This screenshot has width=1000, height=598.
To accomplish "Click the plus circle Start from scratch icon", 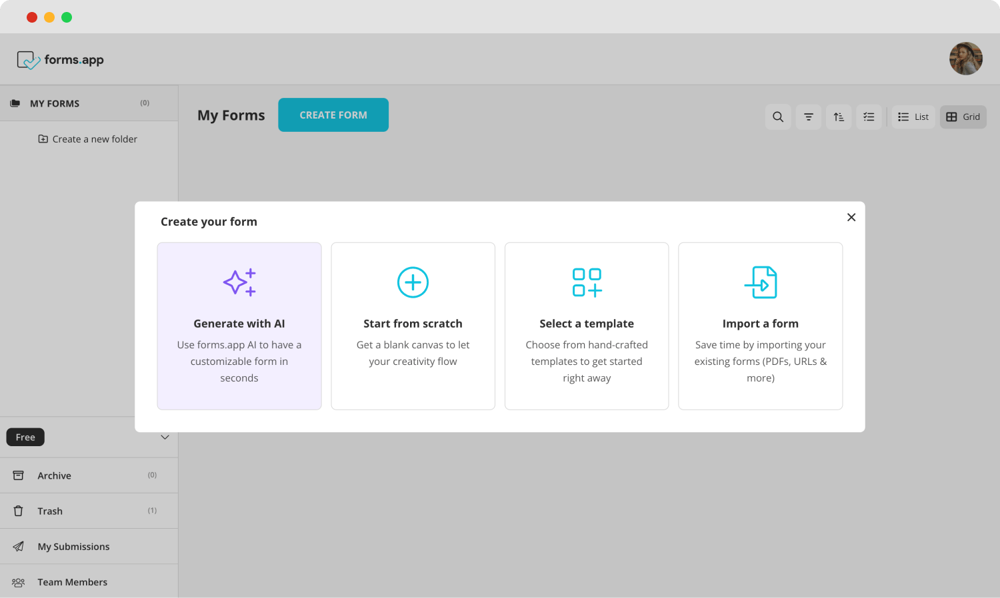I will point(413,282).
